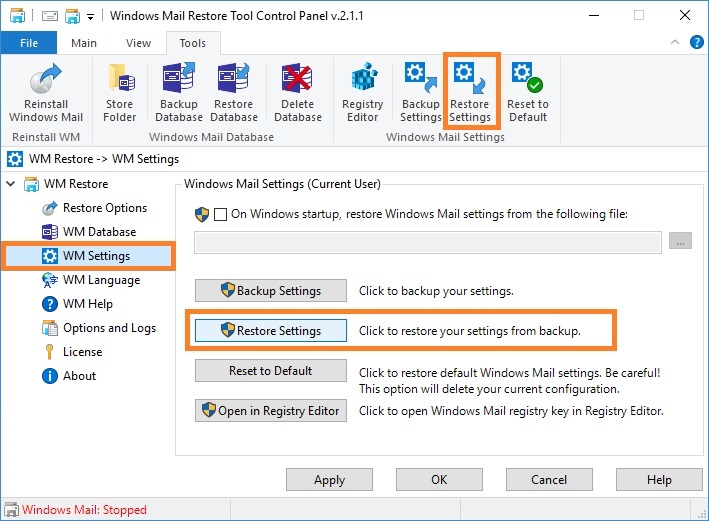The width and height of the screenshot is (709, 521).
Task: Click 'Click to backup your settings.' text
Action: coord(436,291)
